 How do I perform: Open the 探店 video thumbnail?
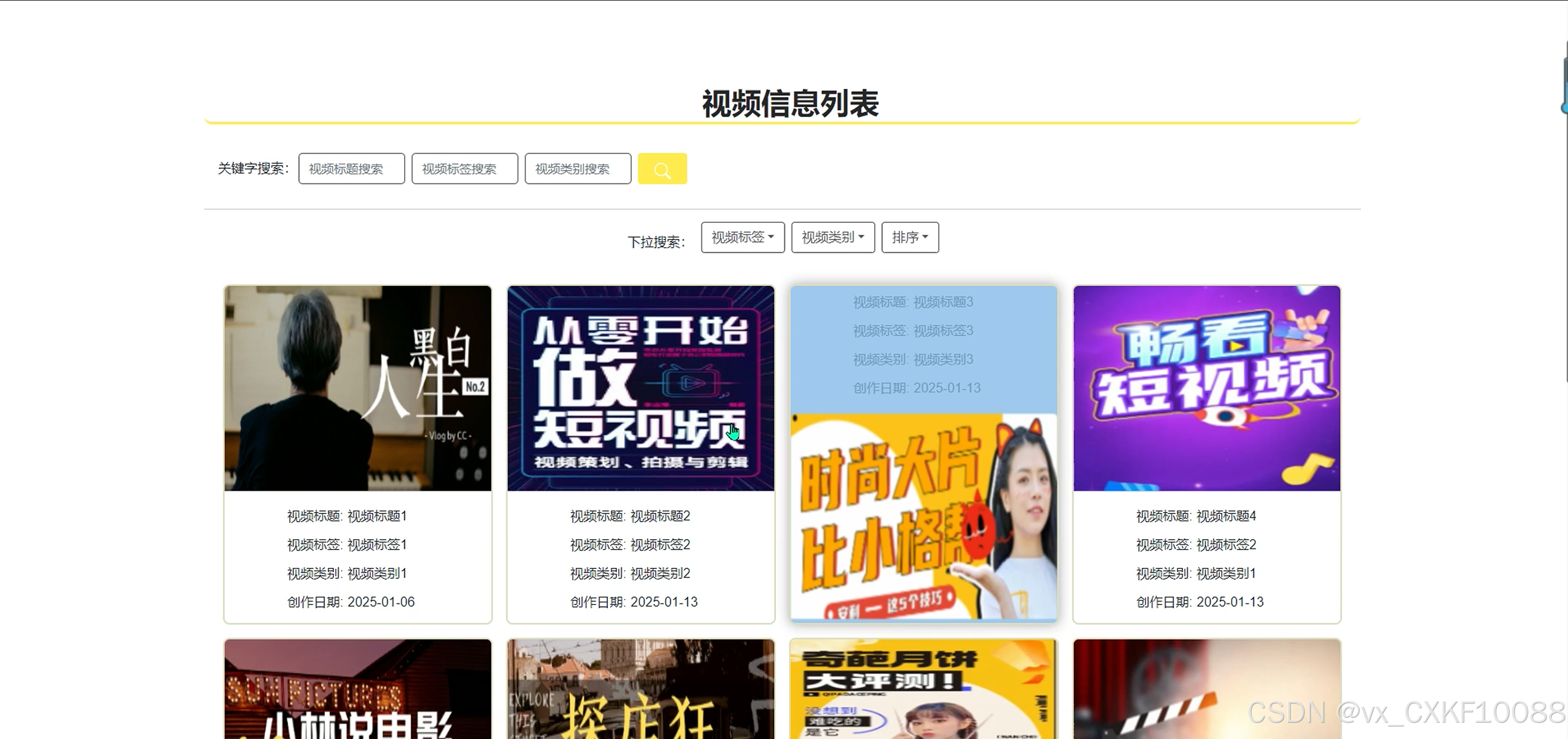tap(640, 689)
